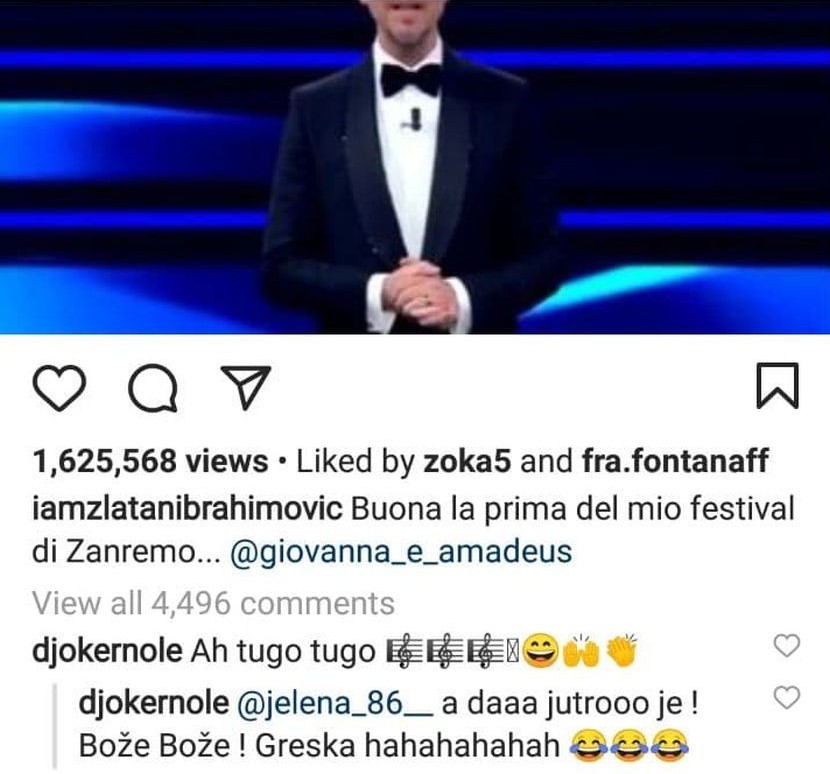The width and height of the screenshot is (830, 774).
Task: Open the @giovanna_e_amadeus mention
Action: point(401,552)
